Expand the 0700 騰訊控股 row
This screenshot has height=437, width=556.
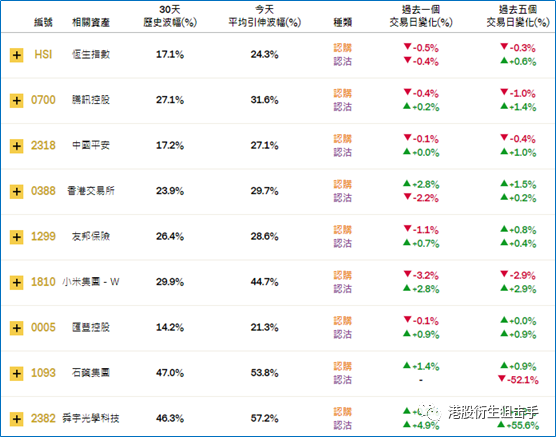(16, 100)
